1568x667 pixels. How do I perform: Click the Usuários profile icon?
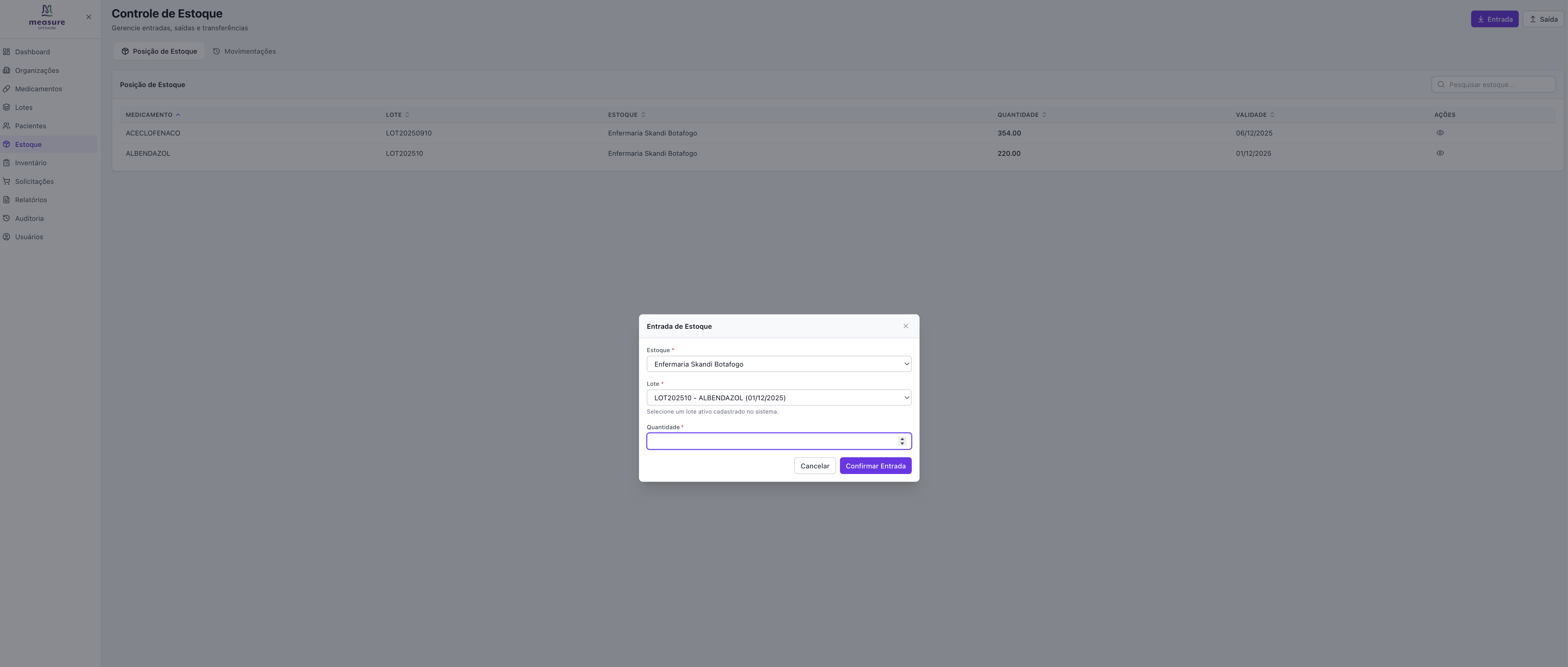(x=7, y=237)
